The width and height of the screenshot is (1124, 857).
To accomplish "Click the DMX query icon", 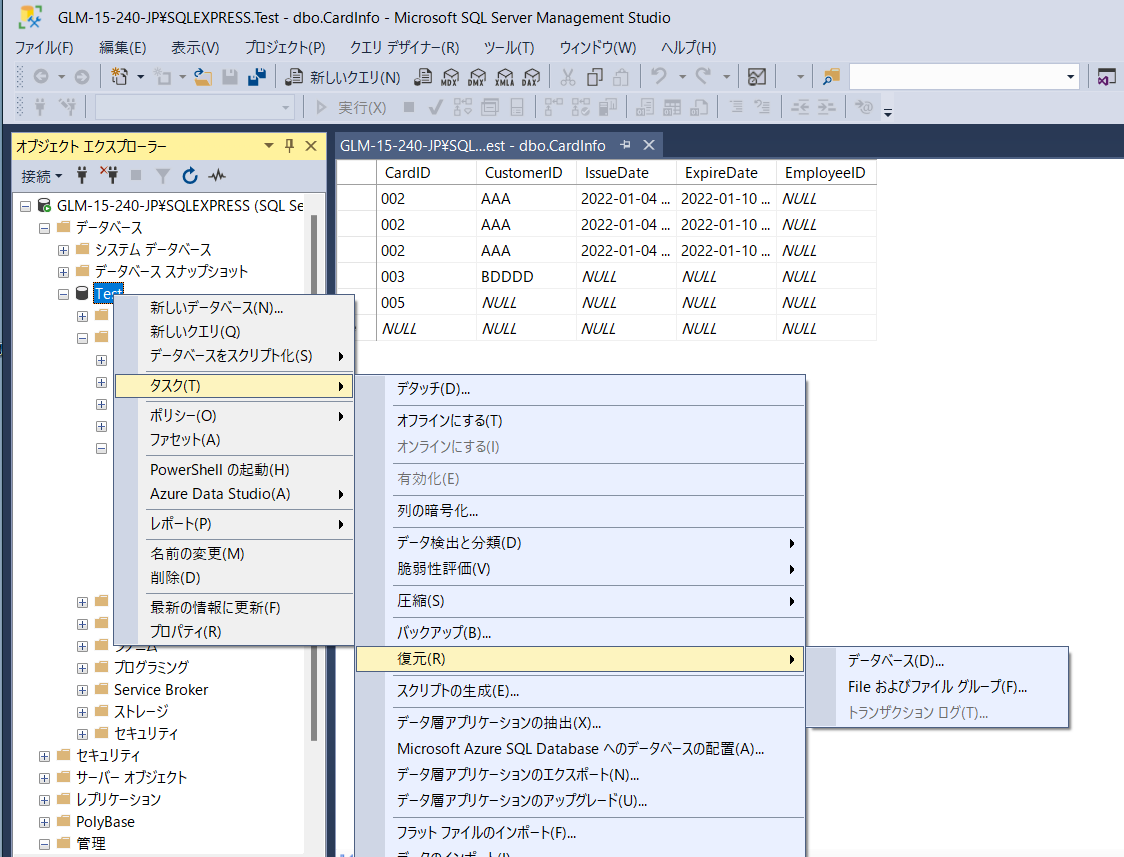I will 477,77.
